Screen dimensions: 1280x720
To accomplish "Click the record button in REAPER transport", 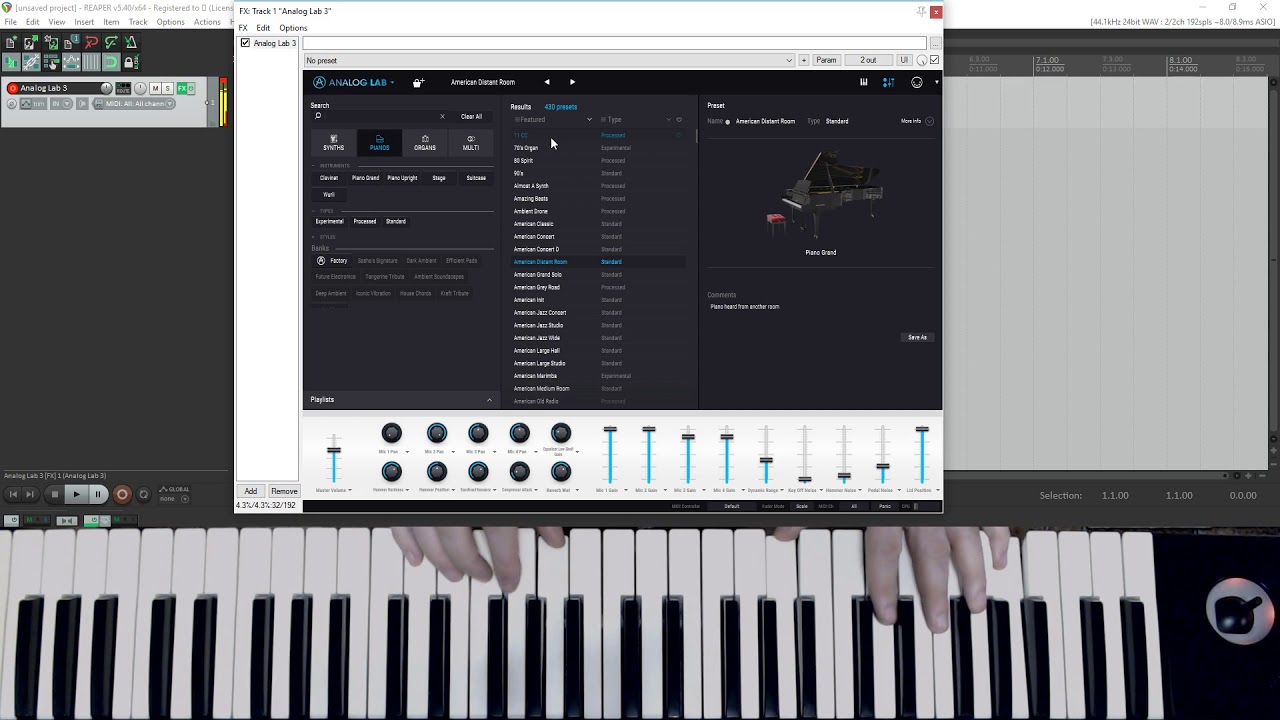I will click(122, 494).
